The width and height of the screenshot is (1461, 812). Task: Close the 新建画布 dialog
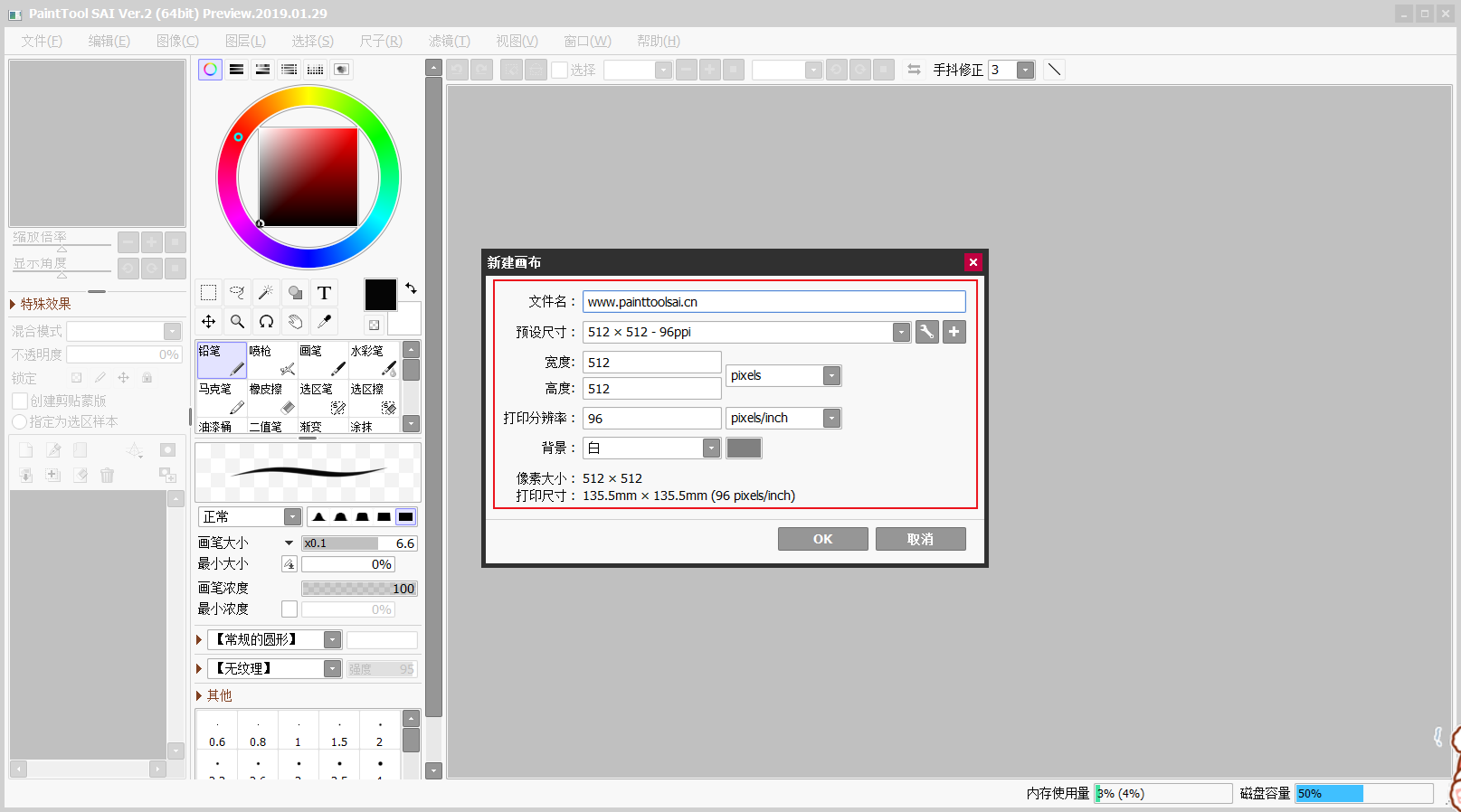[x=972, y=262]
